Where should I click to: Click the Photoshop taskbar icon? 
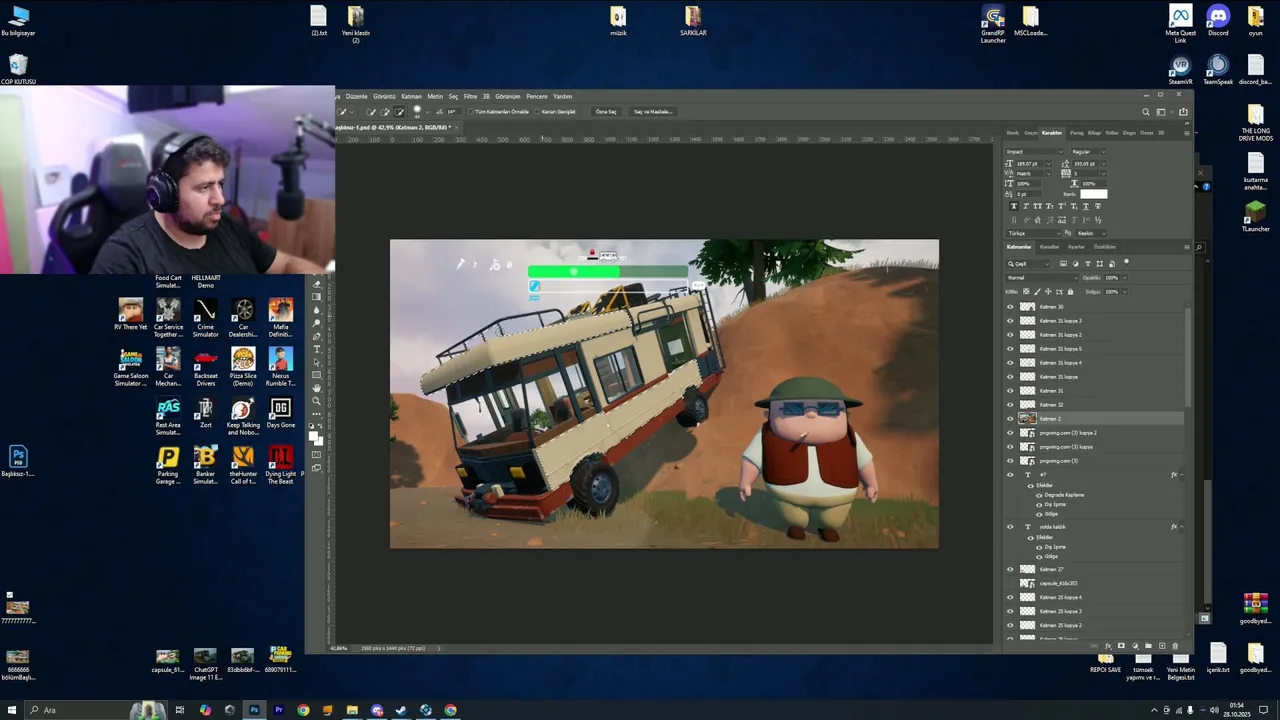point(254,710)
